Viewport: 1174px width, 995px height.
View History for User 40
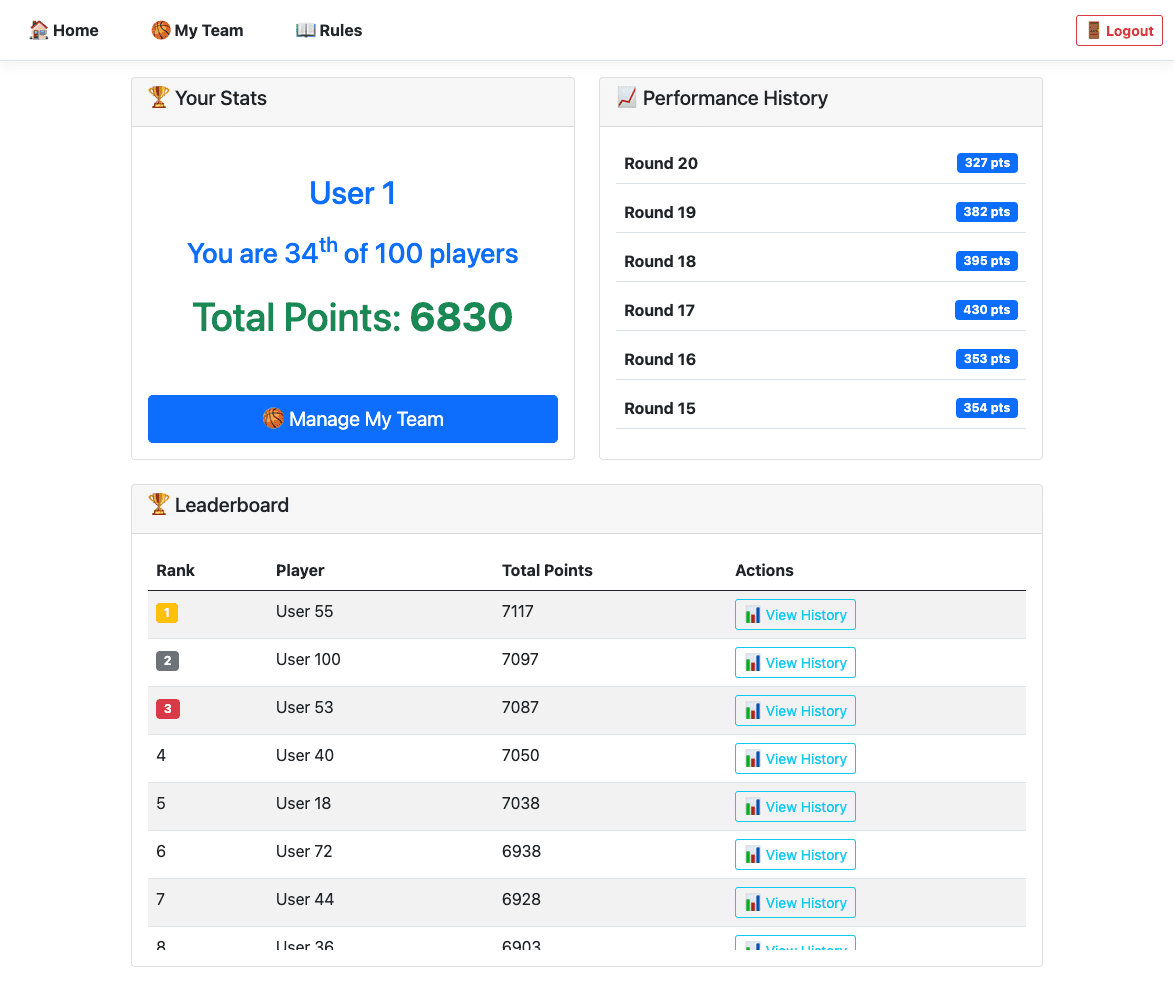pos(795,758)
